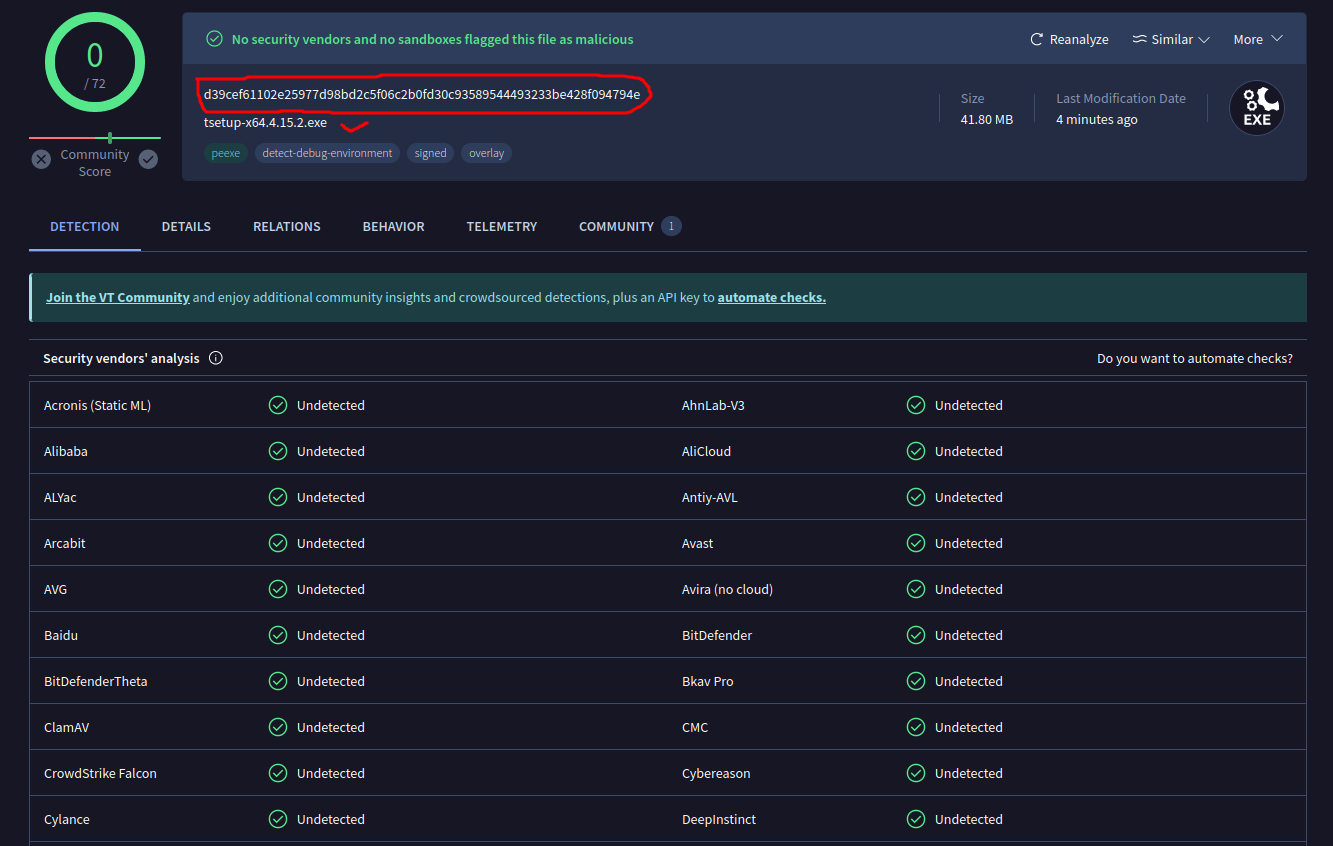Click the Cylance undetected check icon
Image resolution: width=1333 pixels, height=846 pixels.
coord(278,819)
